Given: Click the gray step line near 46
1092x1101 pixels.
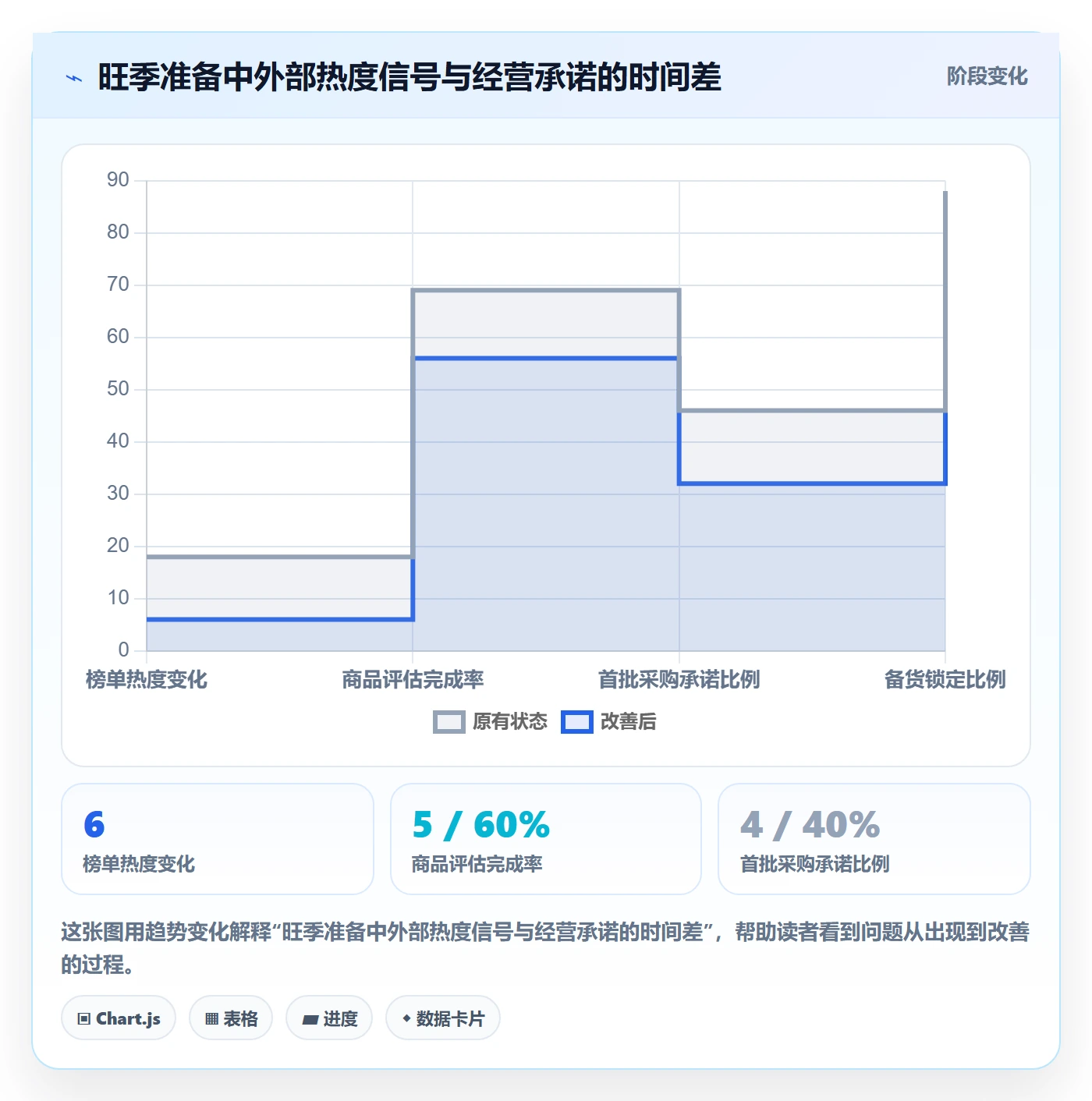Looking at the screenshot, I should pos(812,410).
